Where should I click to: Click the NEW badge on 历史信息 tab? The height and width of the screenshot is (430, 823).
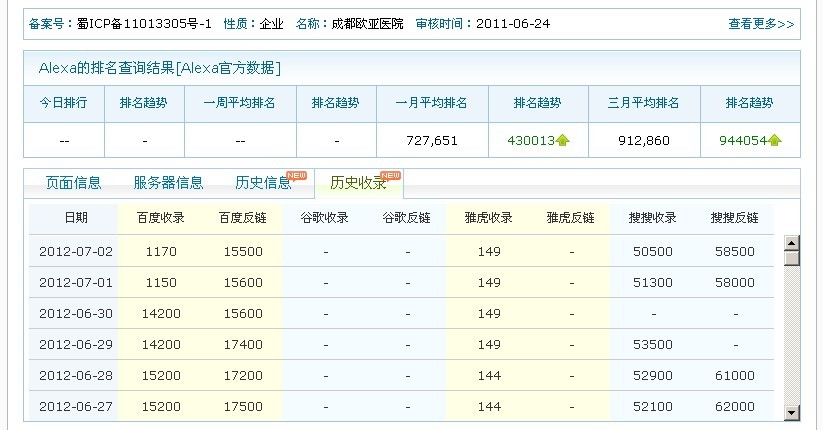296,175
